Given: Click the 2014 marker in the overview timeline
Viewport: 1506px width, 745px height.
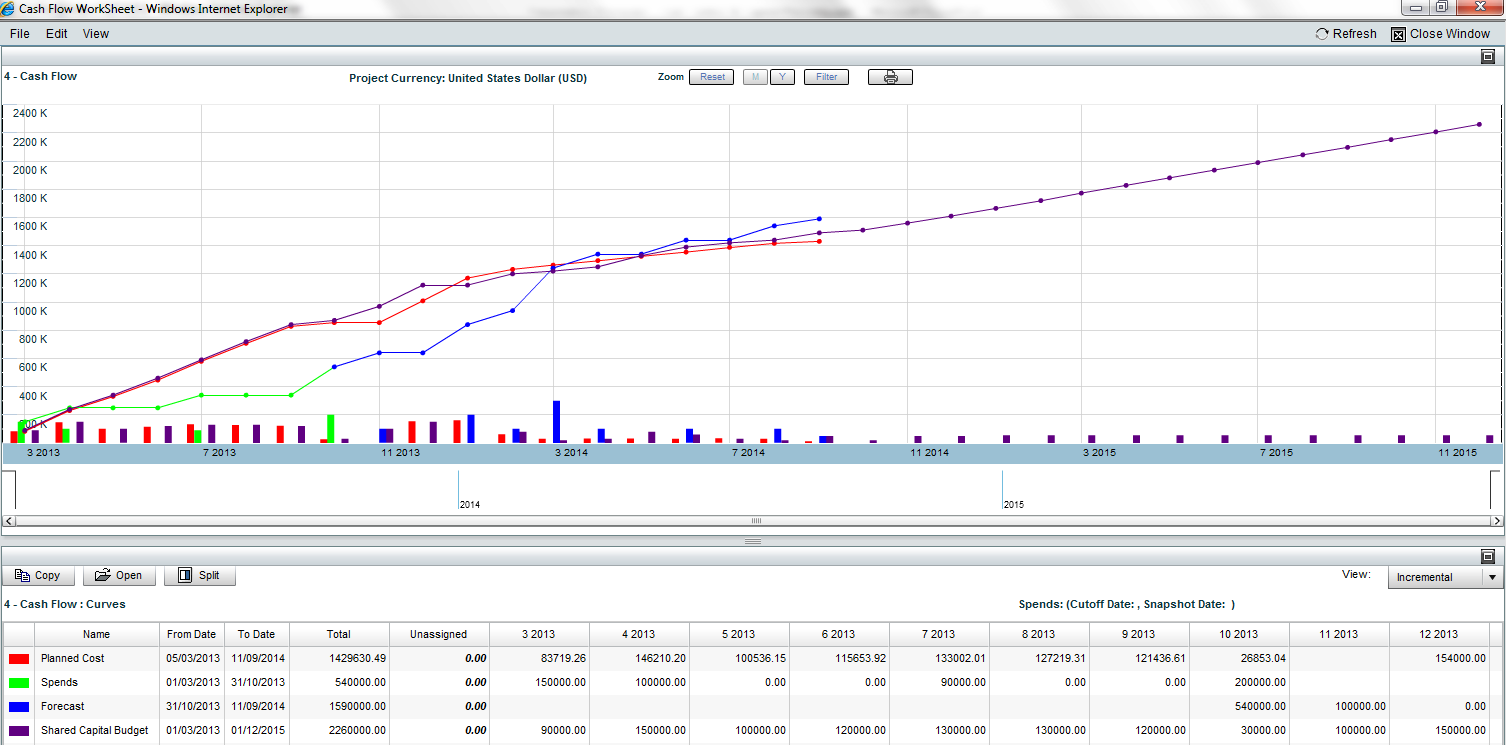Looking at the screenshot, I should [x=469, y=505].
